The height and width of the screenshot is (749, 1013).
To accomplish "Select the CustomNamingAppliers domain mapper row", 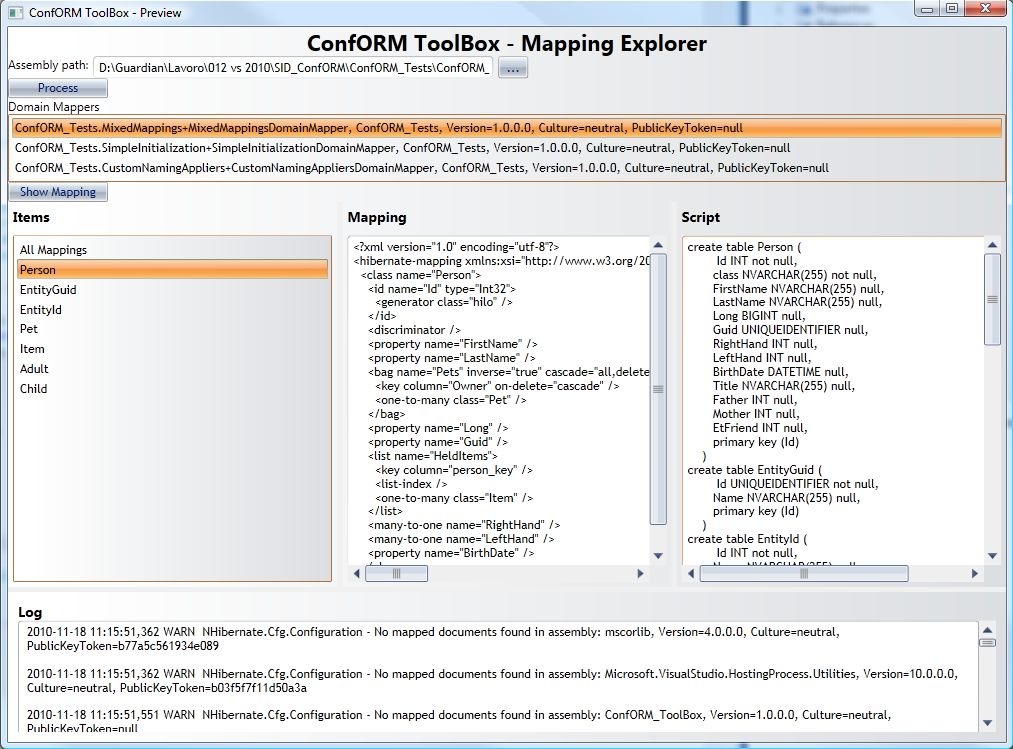I will 421,168.
